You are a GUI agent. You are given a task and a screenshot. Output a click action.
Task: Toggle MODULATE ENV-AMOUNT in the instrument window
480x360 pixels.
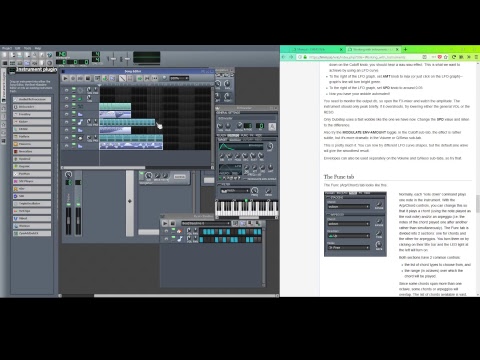coord(260,179)
